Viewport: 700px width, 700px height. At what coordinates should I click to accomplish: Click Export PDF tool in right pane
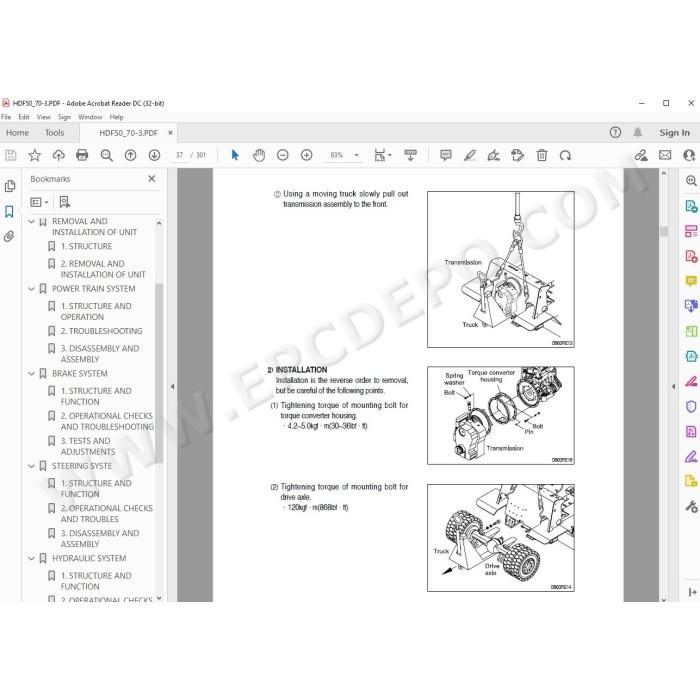click(691, 206)
